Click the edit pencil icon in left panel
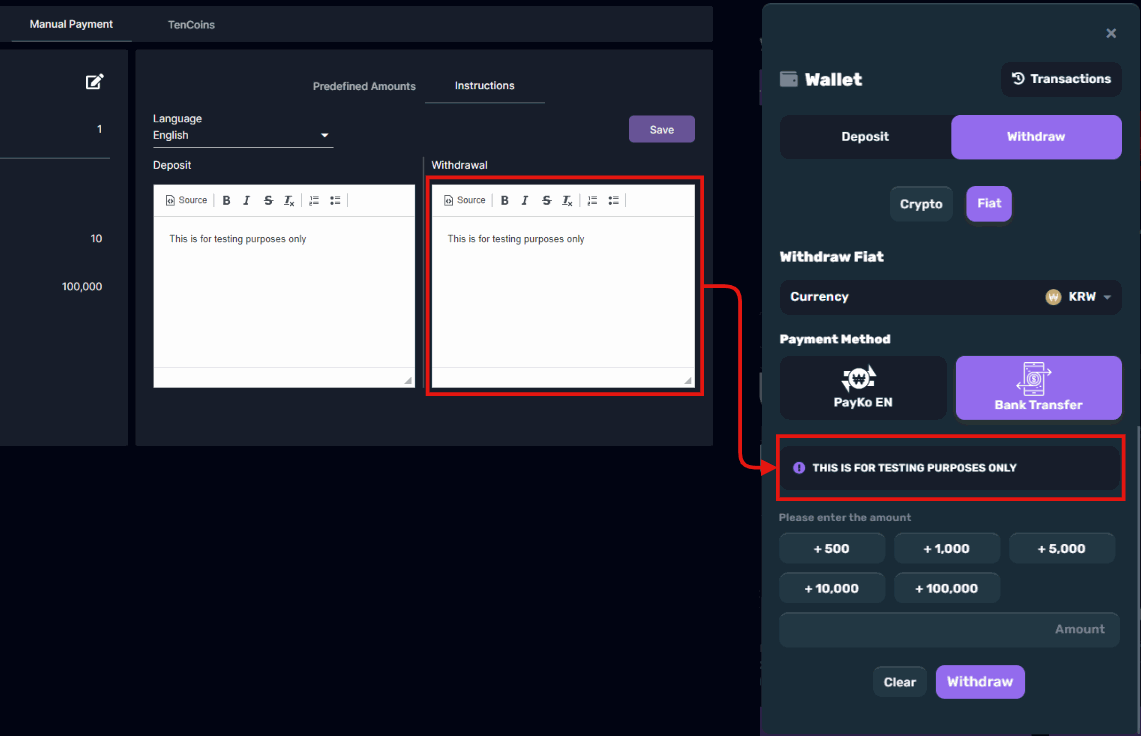The image size is (1141, 736). (95, 82)
